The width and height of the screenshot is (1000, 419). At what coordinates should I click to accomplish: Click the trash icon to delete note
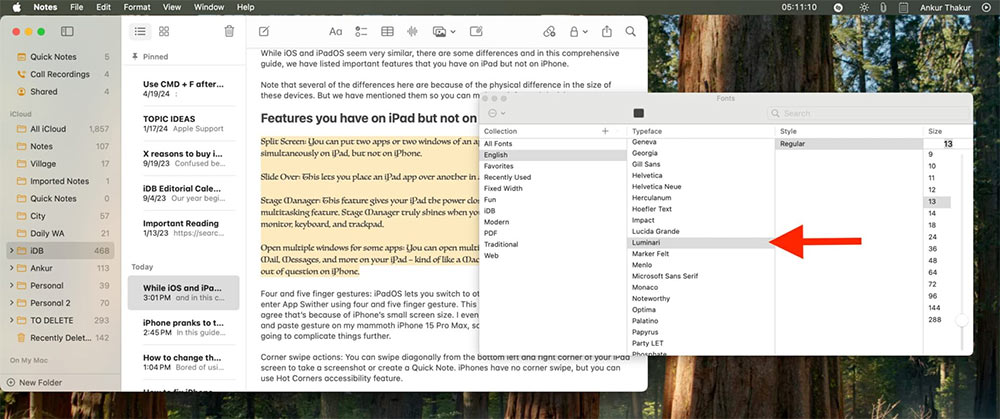(230, 31)
